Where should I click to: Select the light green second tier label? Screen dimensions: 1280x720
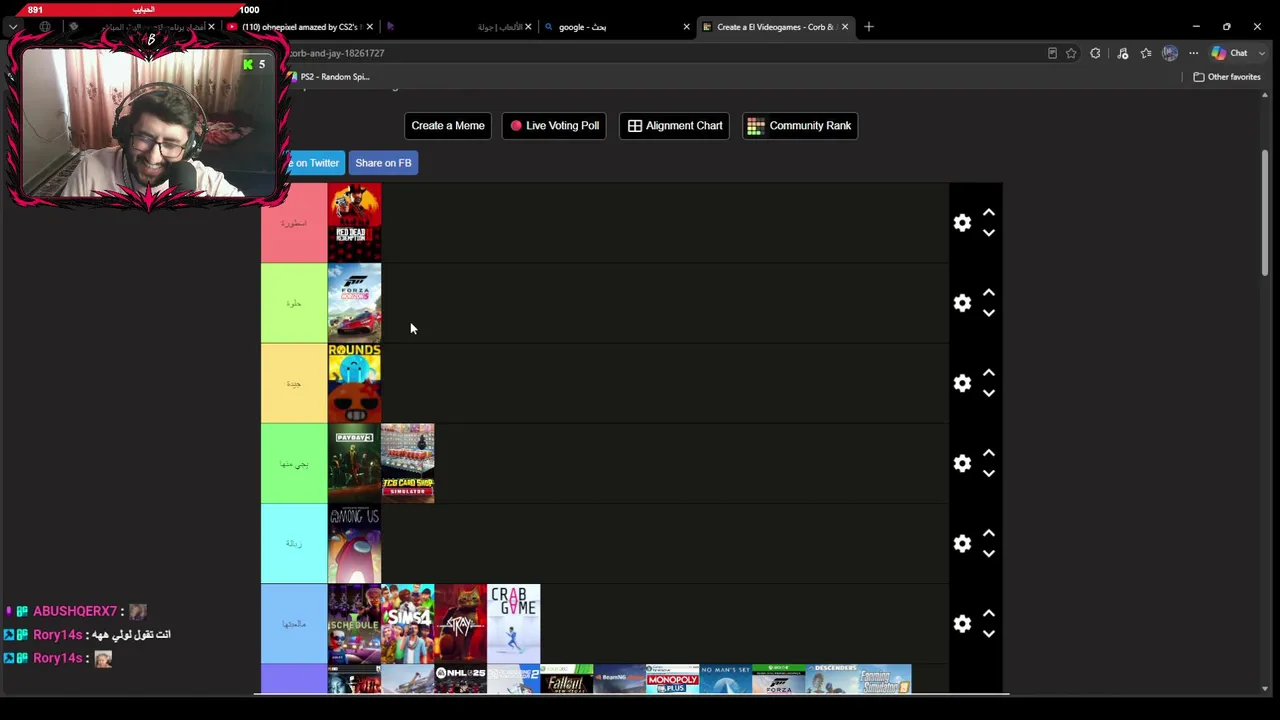[294, 303]
